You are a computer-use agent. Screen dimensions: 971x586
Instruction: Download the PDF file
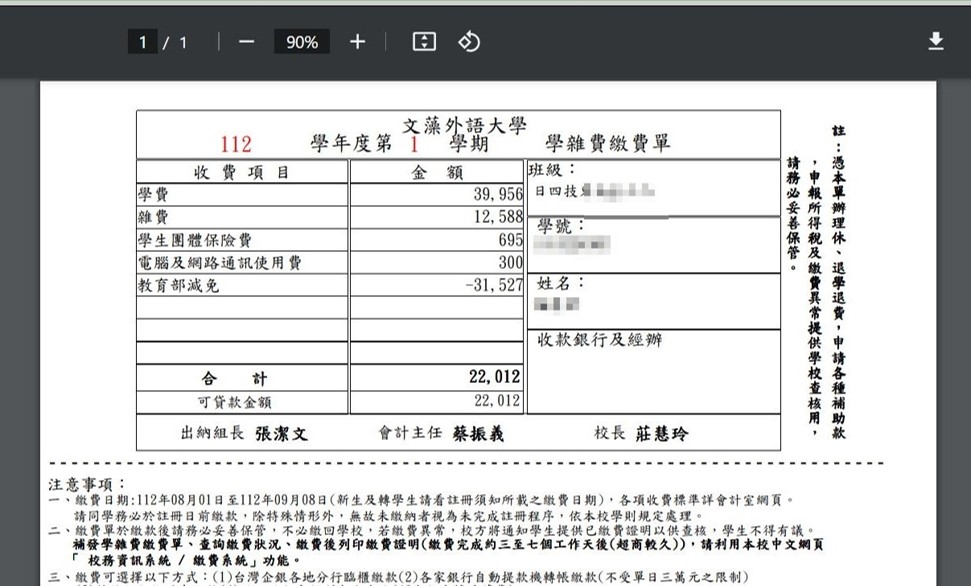[x=936, y=42]
